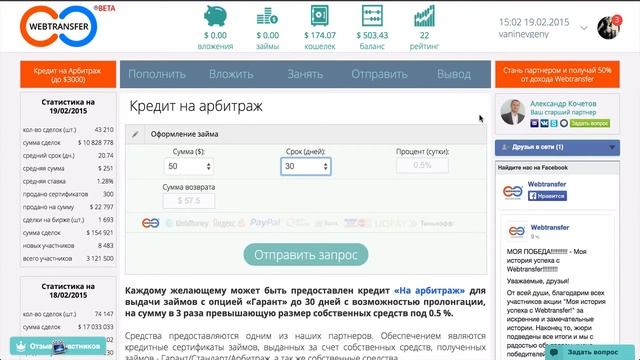Select the Webtransfer payment method logo
Viewport: 640px width, 360px height.
tap(151, 223)
